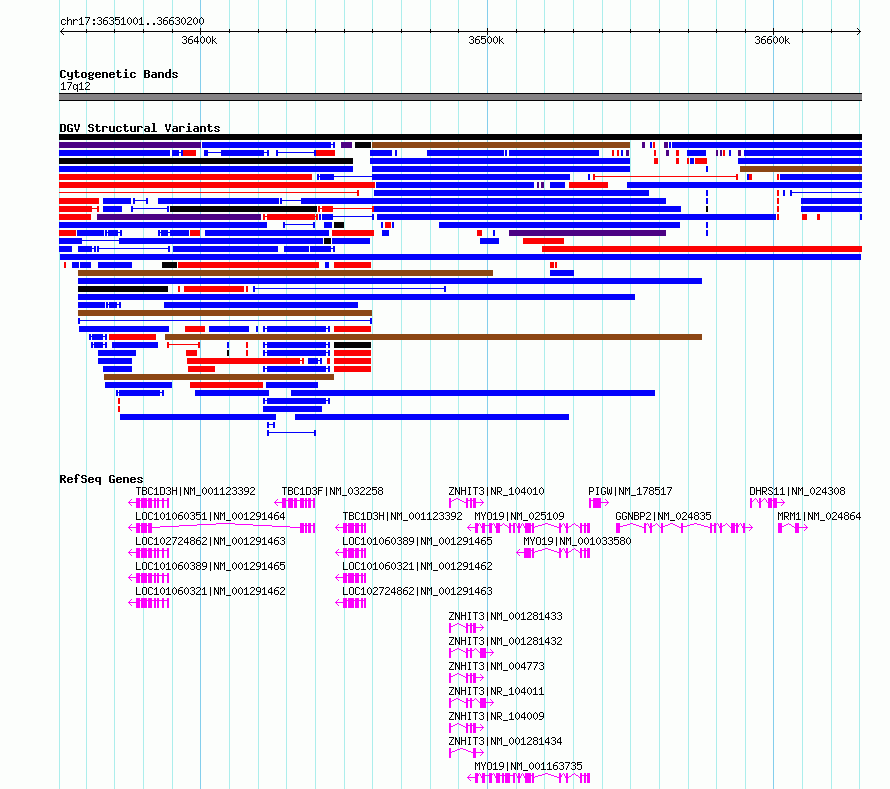Click the 36600k ruler tick label
Viewport: 890px width, 789px height.
pos(772,40)
